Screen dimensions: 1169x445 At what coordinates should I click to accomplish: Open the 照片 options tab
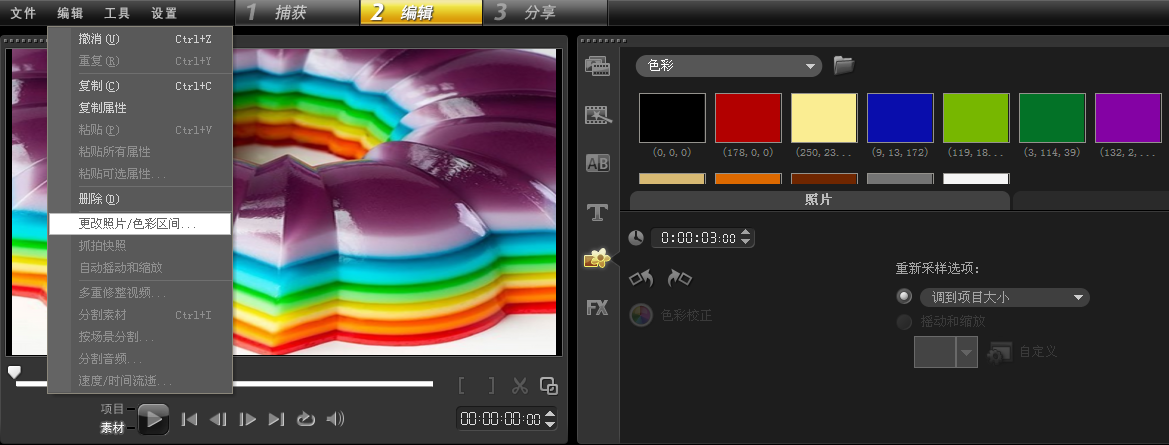coord(818,200)
